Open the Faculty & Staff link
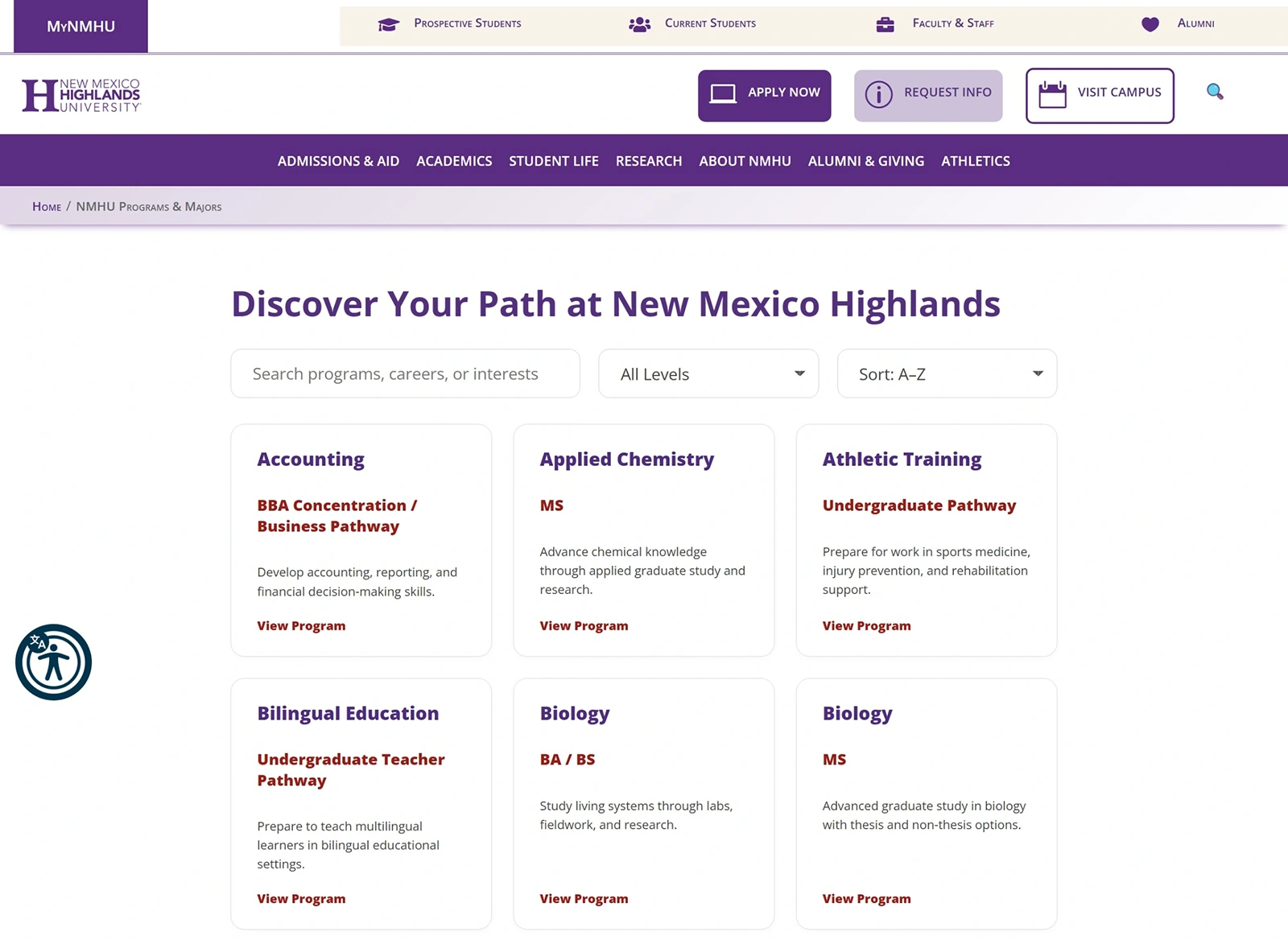 (953, 23)
